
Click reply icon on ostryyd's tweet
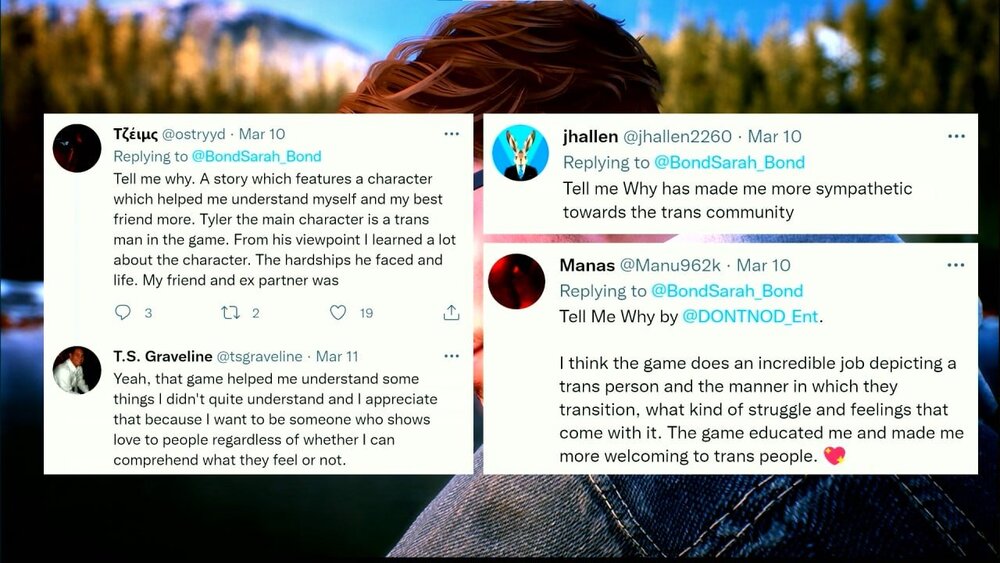tap(122, 312)
